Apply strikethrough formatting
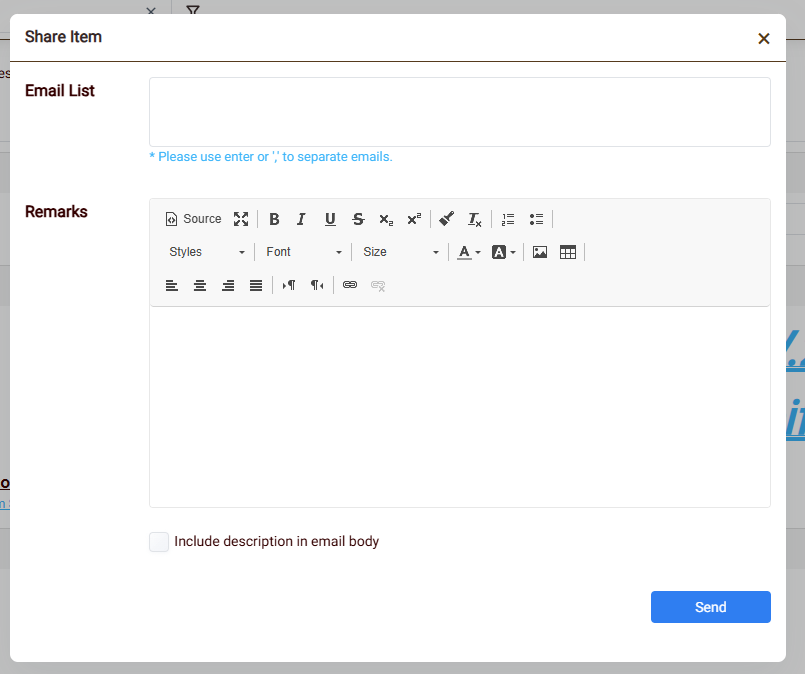 point(358,219)
